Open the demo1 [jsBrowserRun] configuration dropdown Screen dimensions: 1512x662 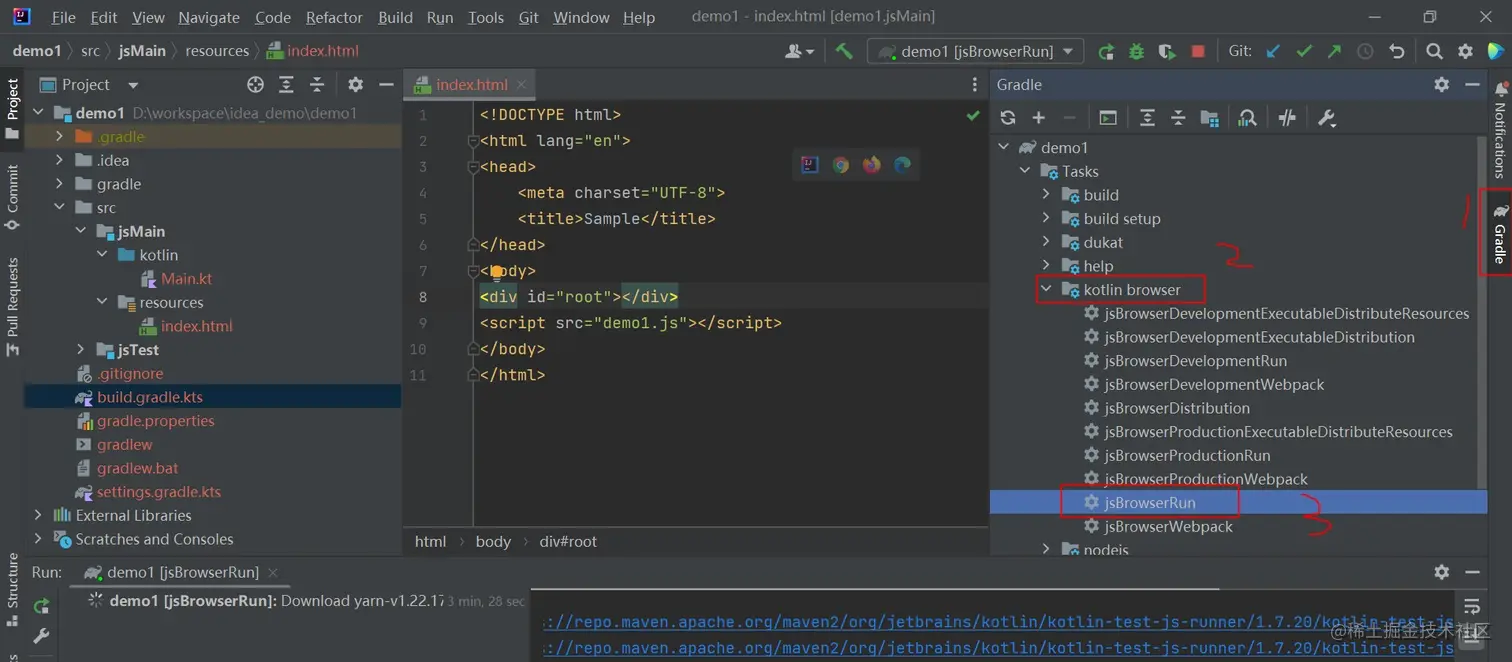pyautogui.click(x=1069, y=50)
